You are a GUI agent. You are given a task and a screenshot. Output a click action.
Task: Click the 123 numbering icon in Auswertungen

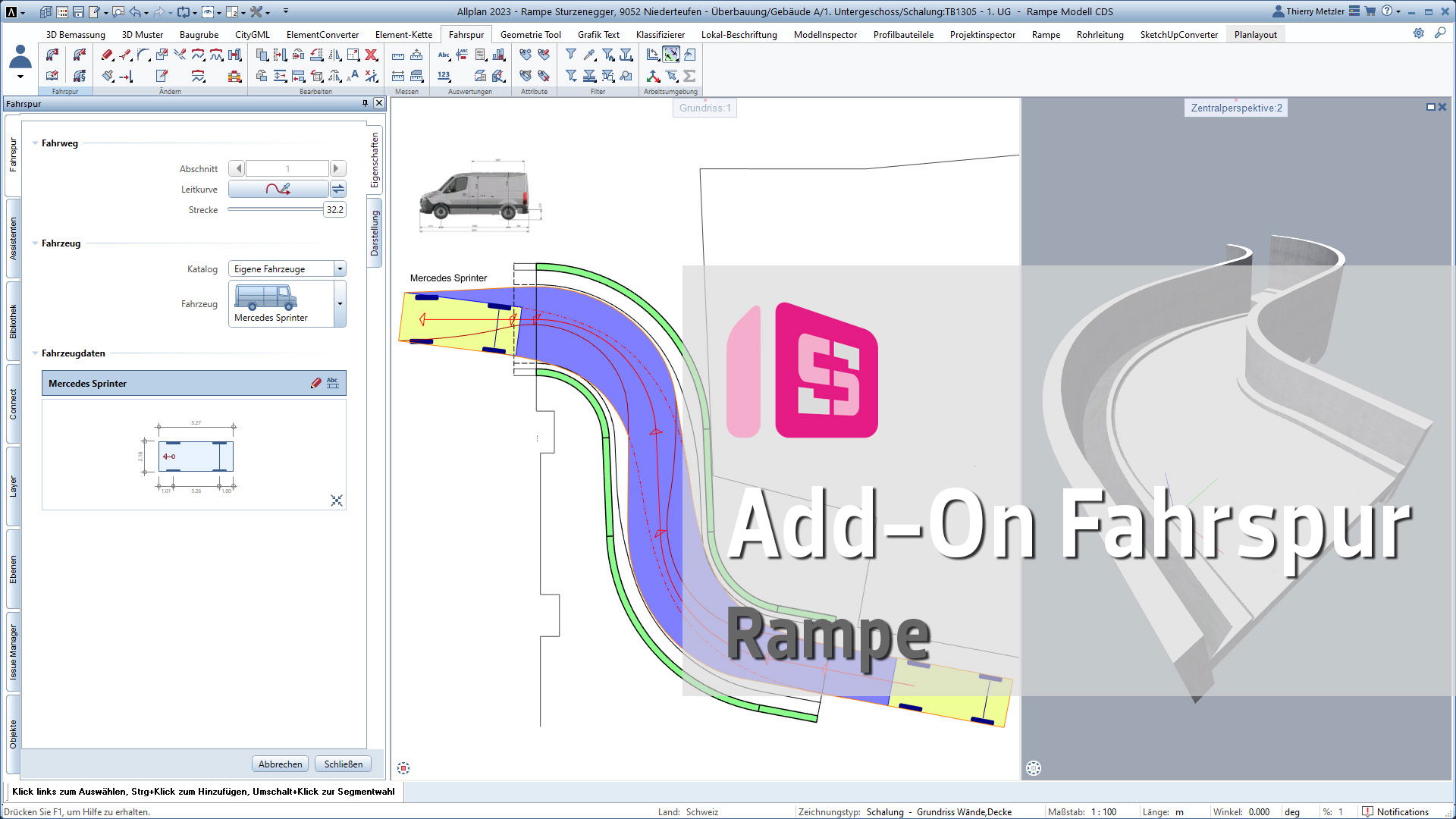(x=444, y=76)
